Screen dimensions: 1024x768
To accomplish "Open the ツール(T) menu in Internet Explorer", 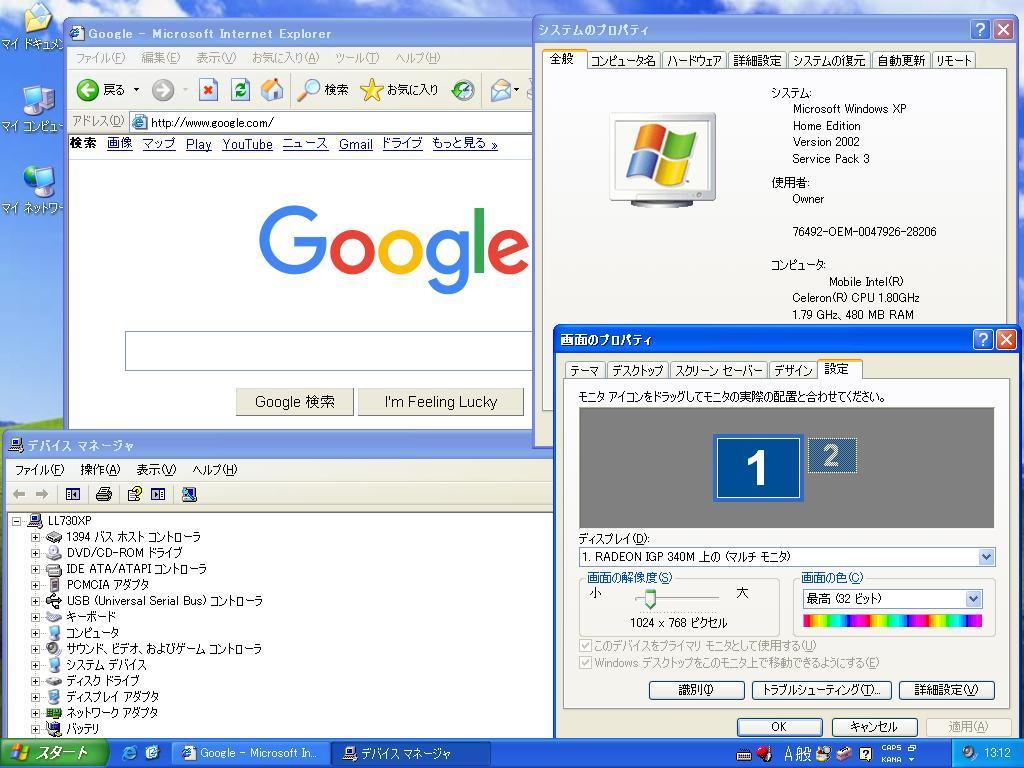I will pos(357,57).
